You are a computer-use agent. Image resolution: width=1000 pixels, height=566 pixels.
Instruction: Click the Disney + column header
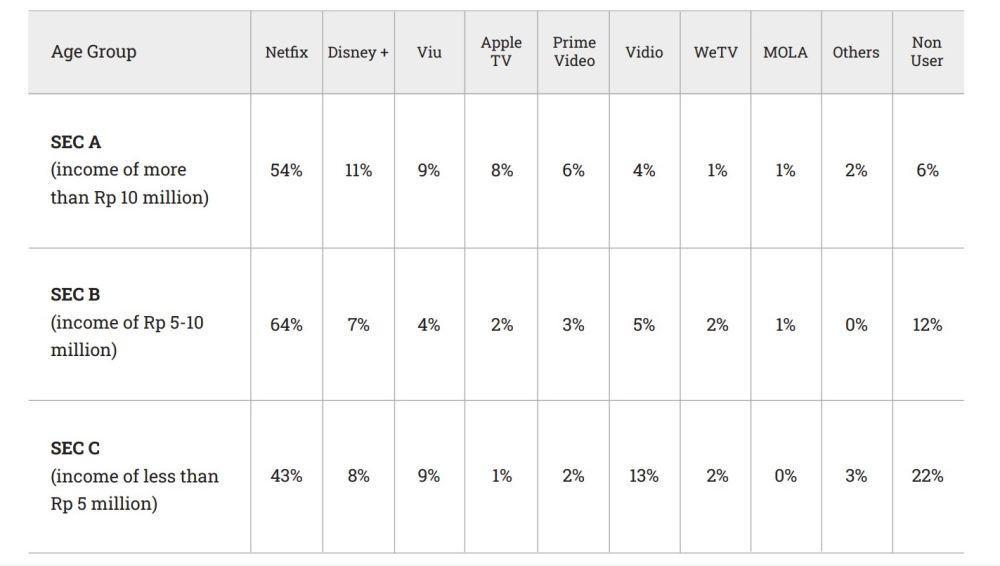click(358, 52)
